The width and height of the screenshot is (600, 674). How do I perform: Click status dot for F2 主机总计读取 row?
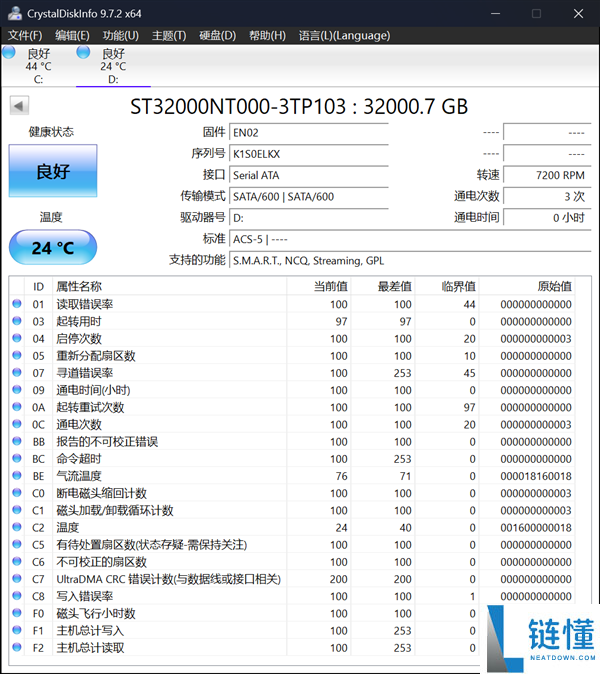17,647
